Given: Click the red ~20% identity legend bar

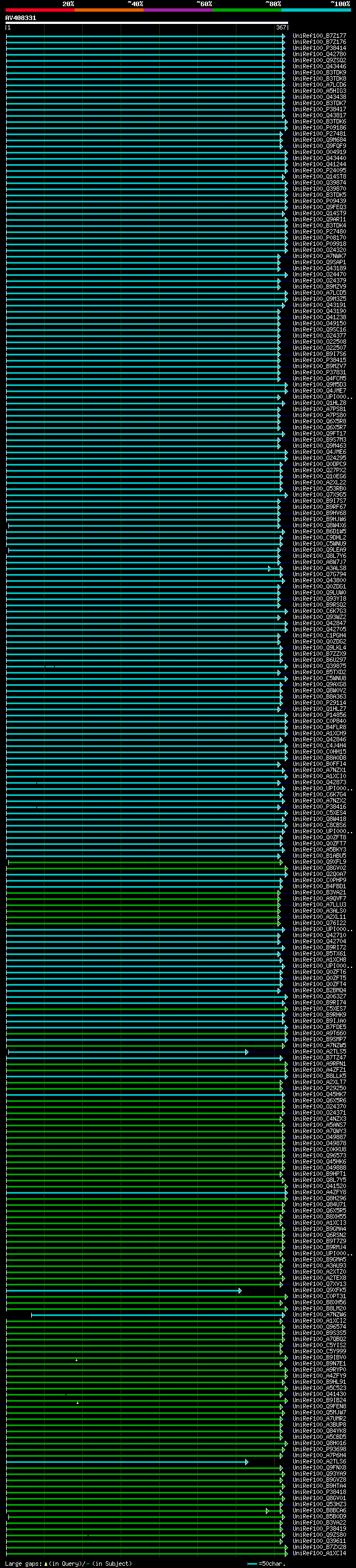Looking at the screenshot, I should tap(39, 10).
